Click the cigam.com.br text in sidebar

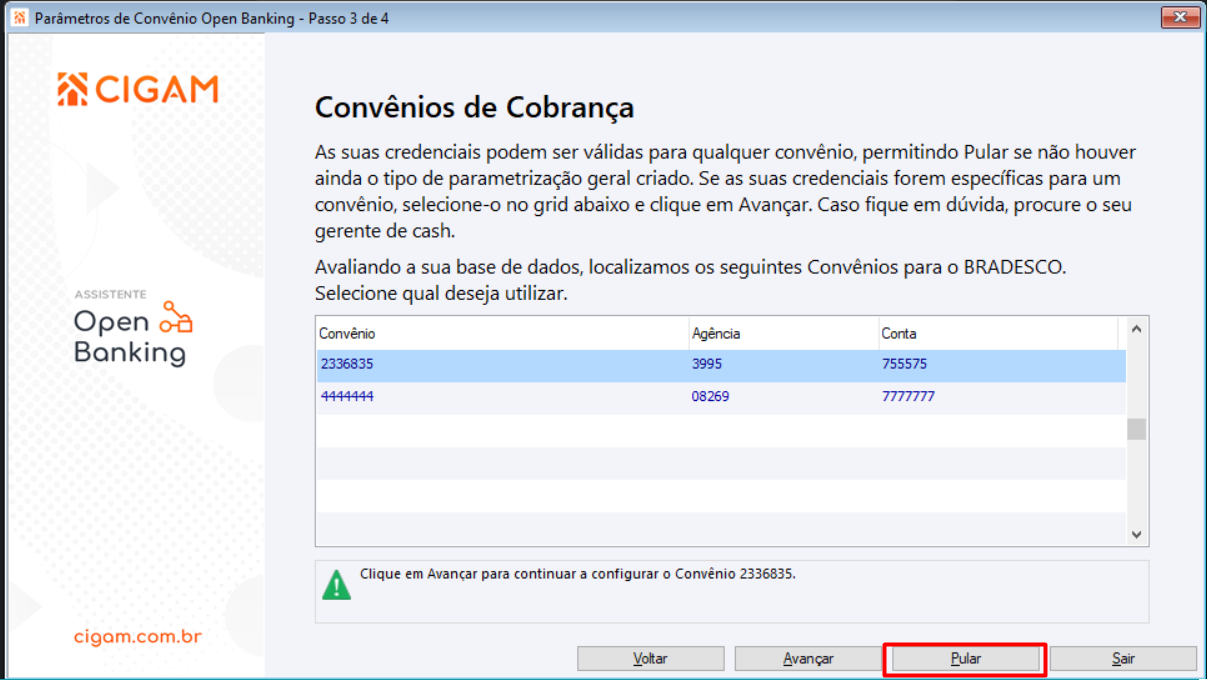[138, 637]
